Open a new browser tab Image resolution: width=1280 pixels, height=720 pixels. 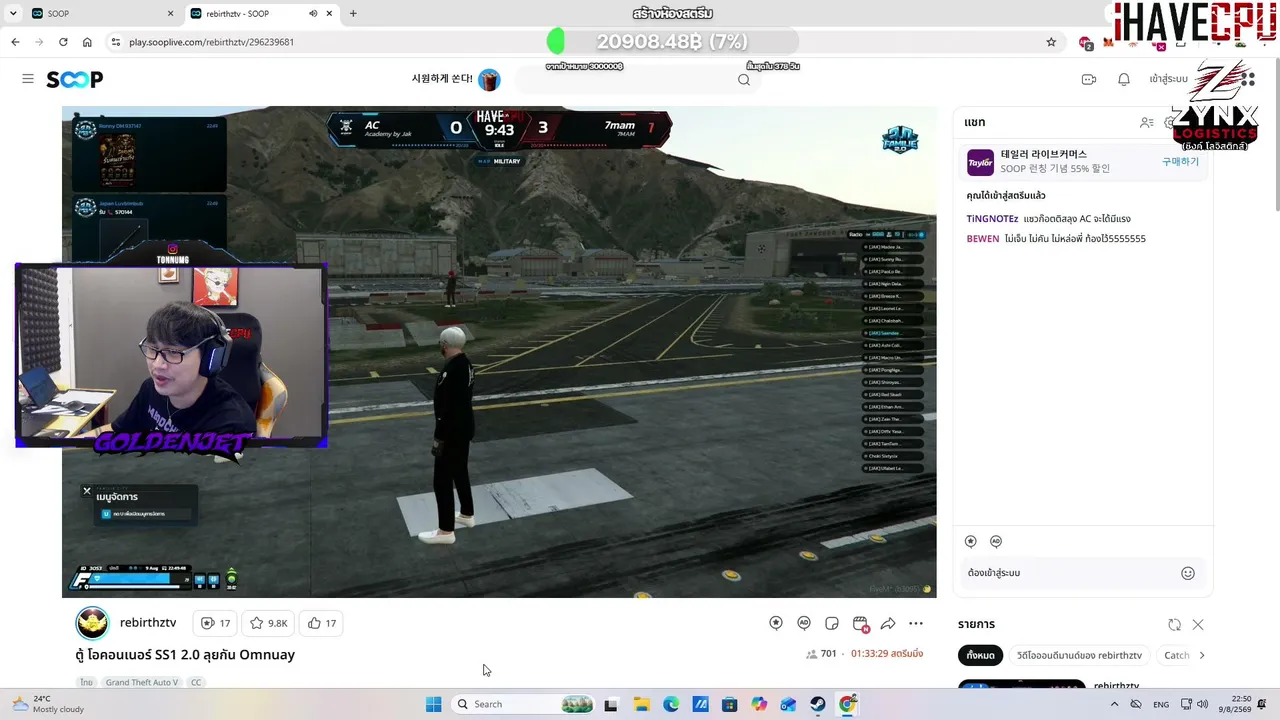coord(353,13)
